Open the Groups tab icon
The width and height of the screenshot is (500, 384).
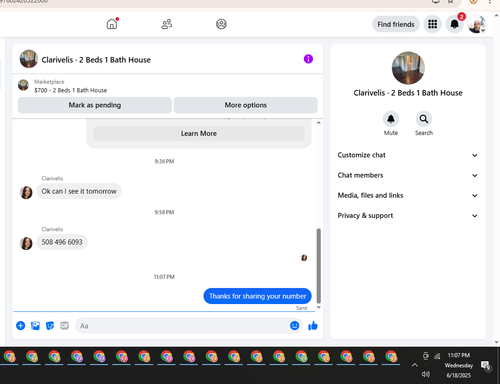tap(221, 24)
